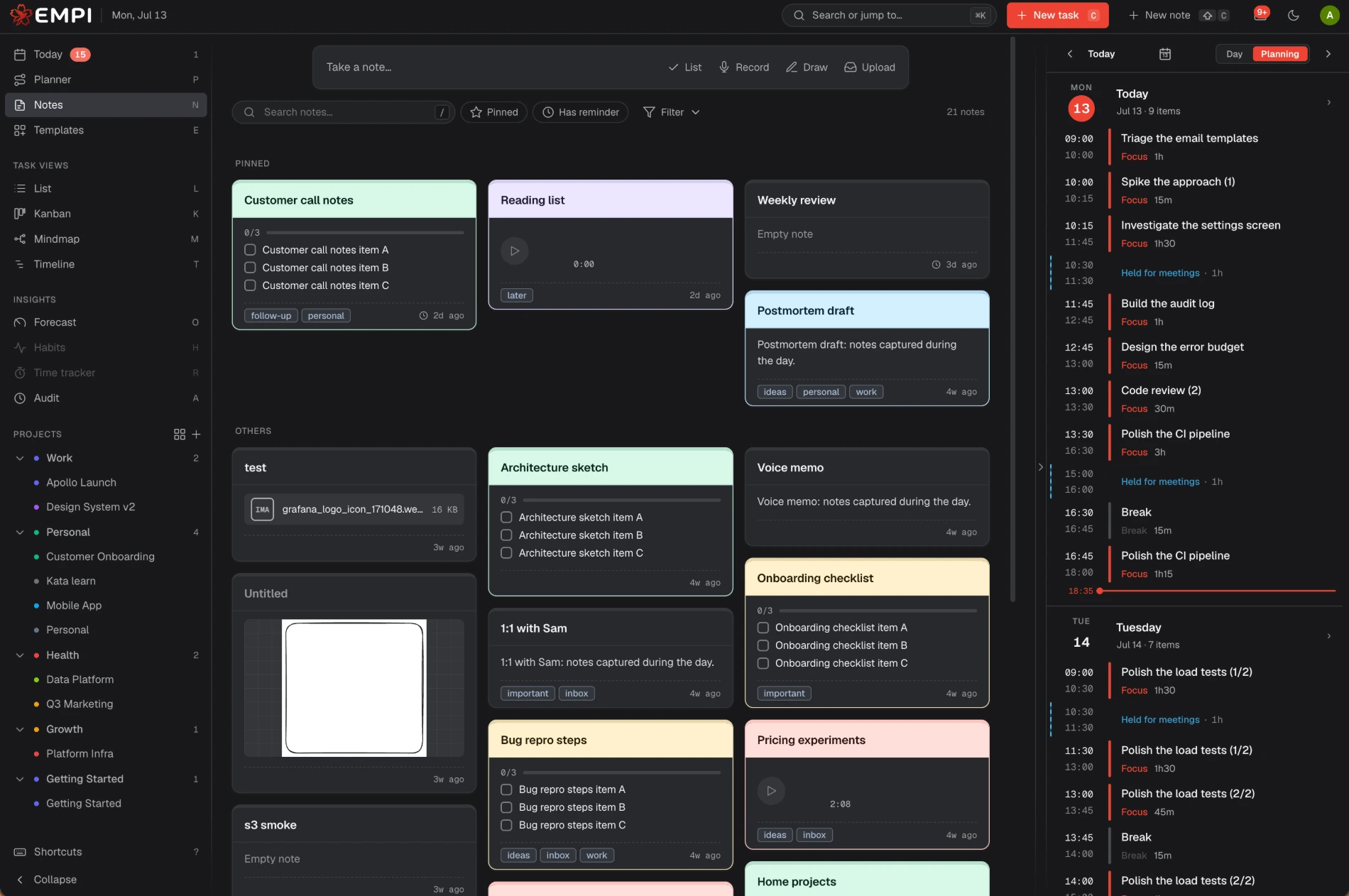Open the Upload option
This screenshot has width=1349, height=896.
[870, 67]
